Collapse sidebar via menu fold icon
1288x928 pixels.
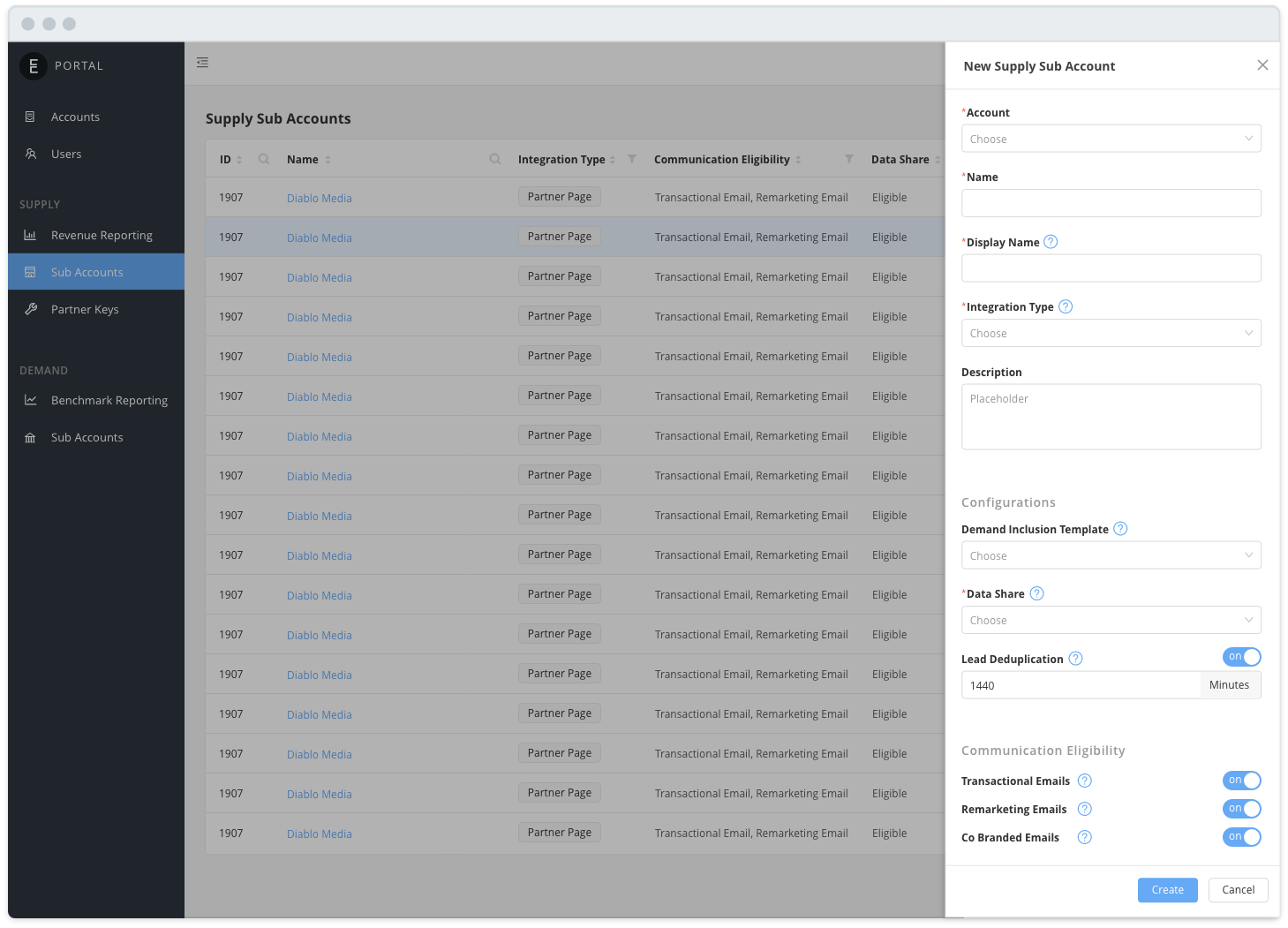202,63
